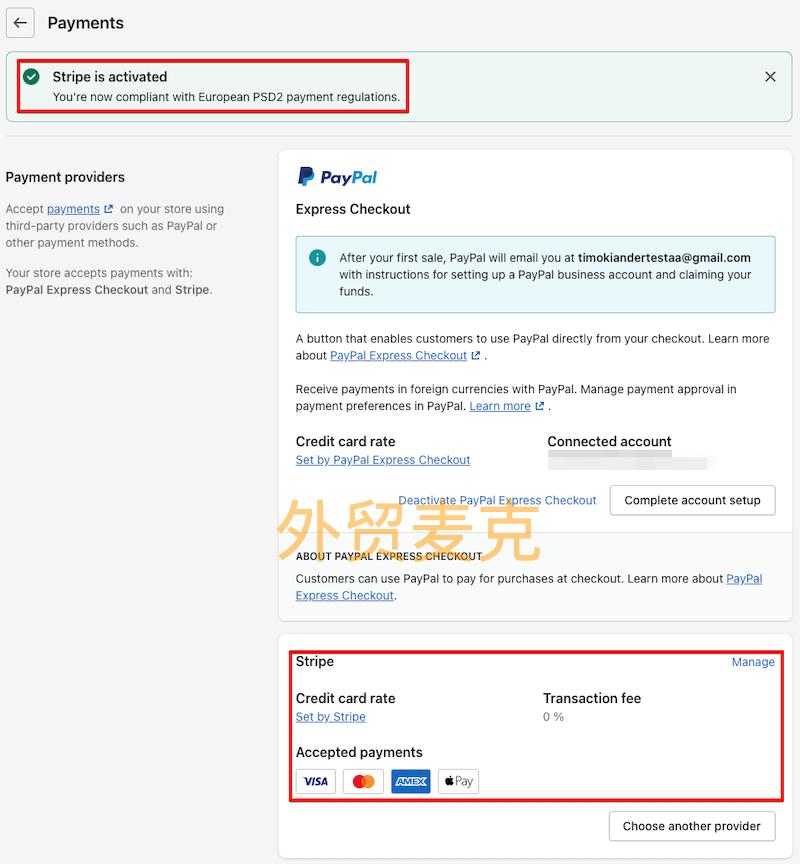
Task: Click the PayPal logo
Action: (x=337, y=177)
